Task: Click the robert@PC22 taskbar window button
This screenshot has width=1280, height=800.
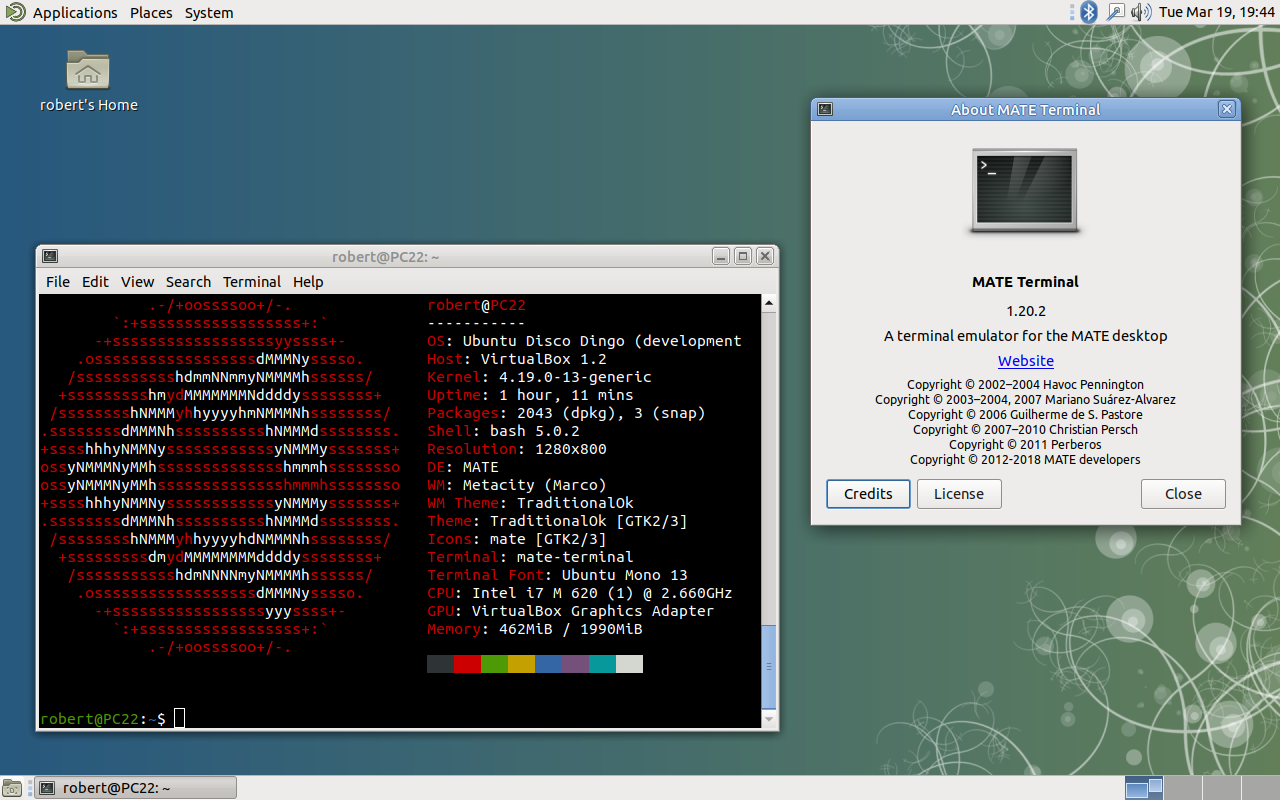Action: pos(135,788)
